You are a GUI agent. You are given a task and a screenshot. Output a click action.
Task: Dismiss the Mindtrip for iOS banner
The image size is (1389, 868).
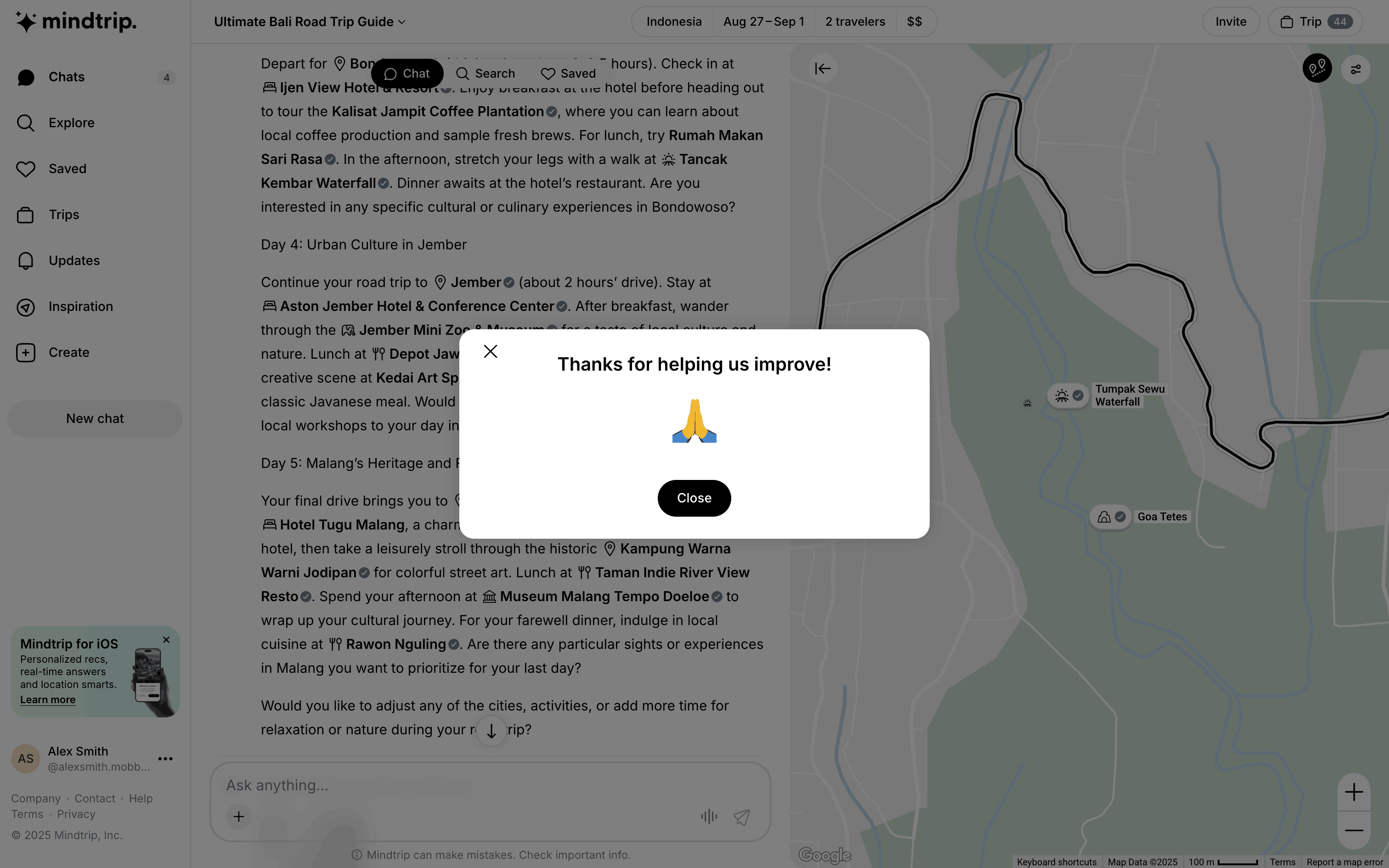166,639
